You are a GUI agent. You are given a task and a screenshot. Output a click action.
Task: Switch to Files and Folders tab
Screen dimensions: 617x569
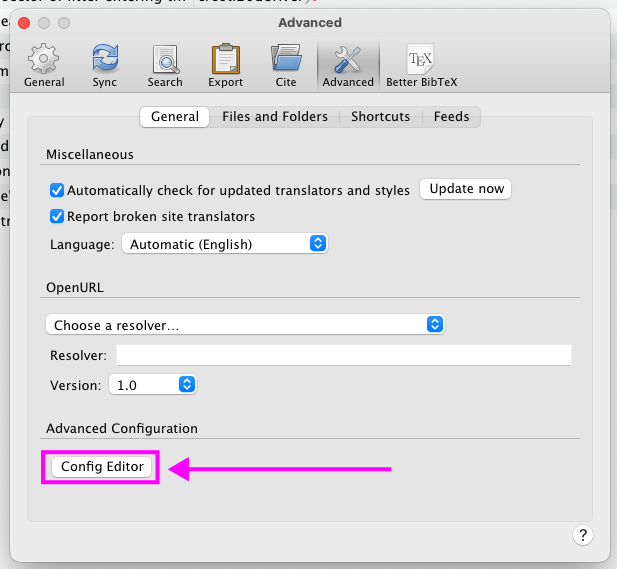coord(275,117)
